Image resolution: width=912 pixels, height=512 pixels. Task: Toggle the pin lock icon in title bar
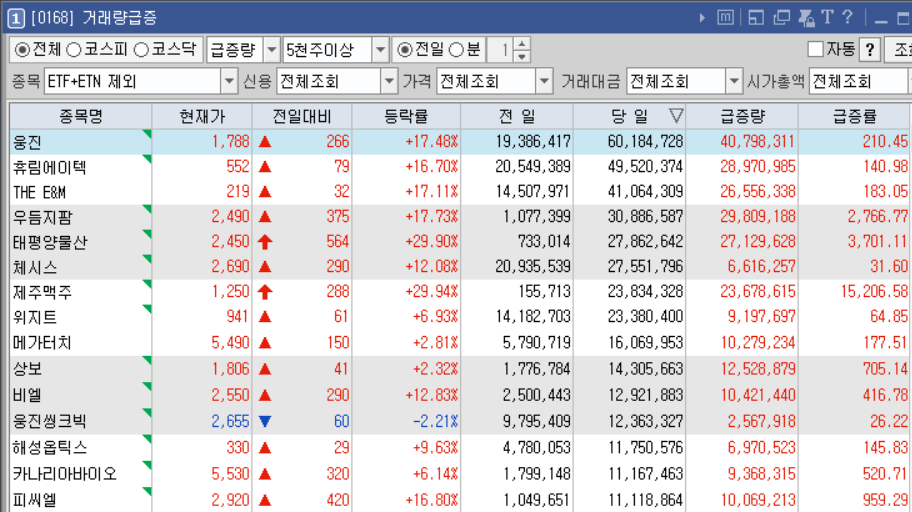click(806, 18)
